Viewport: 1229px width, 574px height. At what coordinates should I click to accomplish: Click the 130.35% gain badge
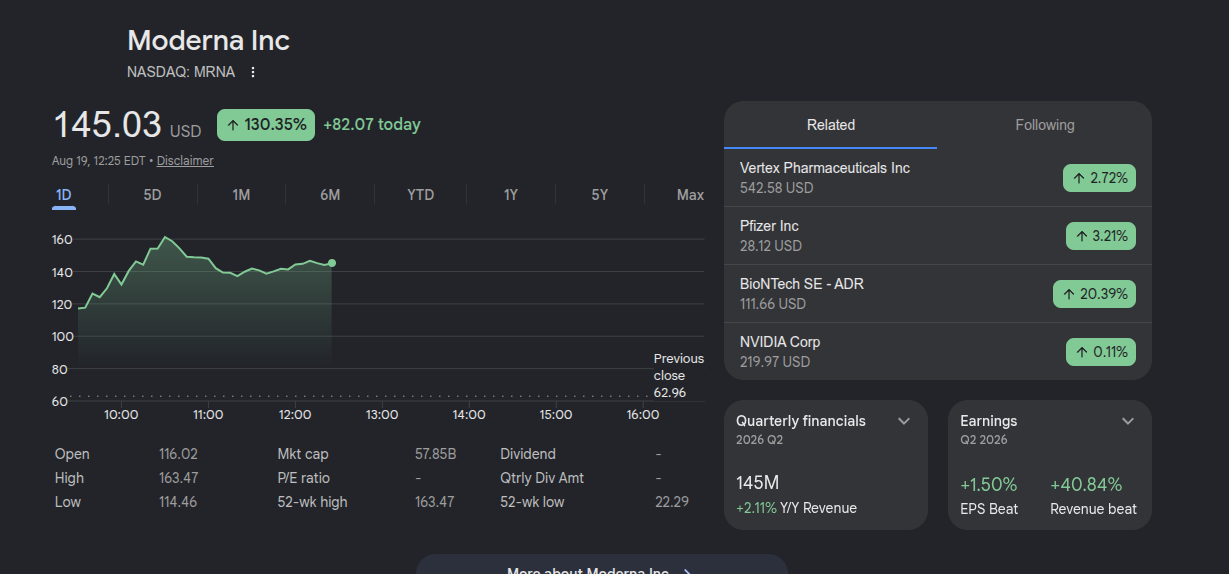[266, 125]
